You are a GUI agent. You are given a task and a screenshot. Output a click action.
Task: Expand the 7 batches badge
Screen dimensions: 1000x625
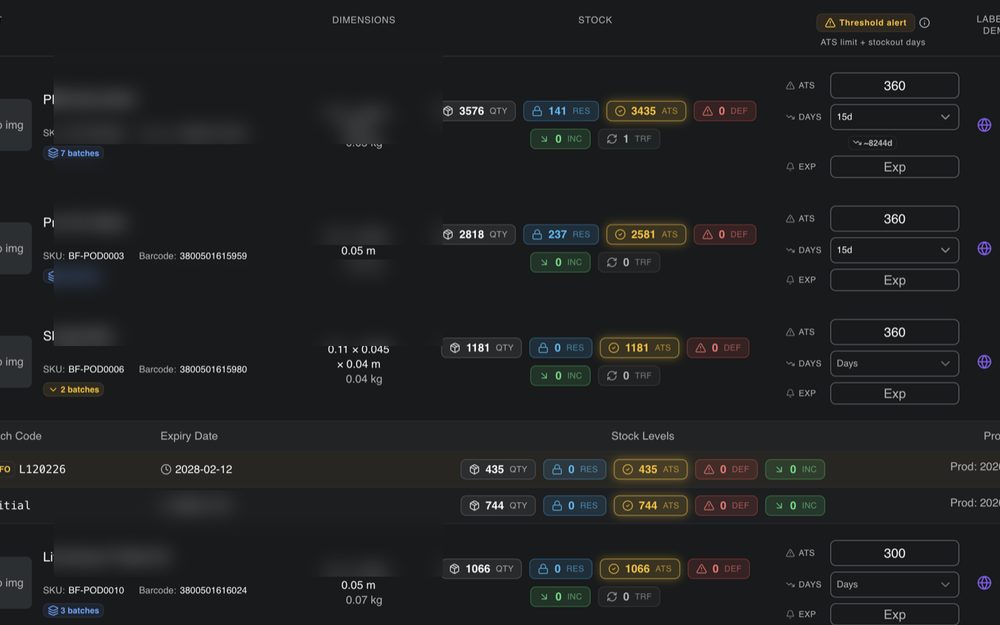pos(73,153)
